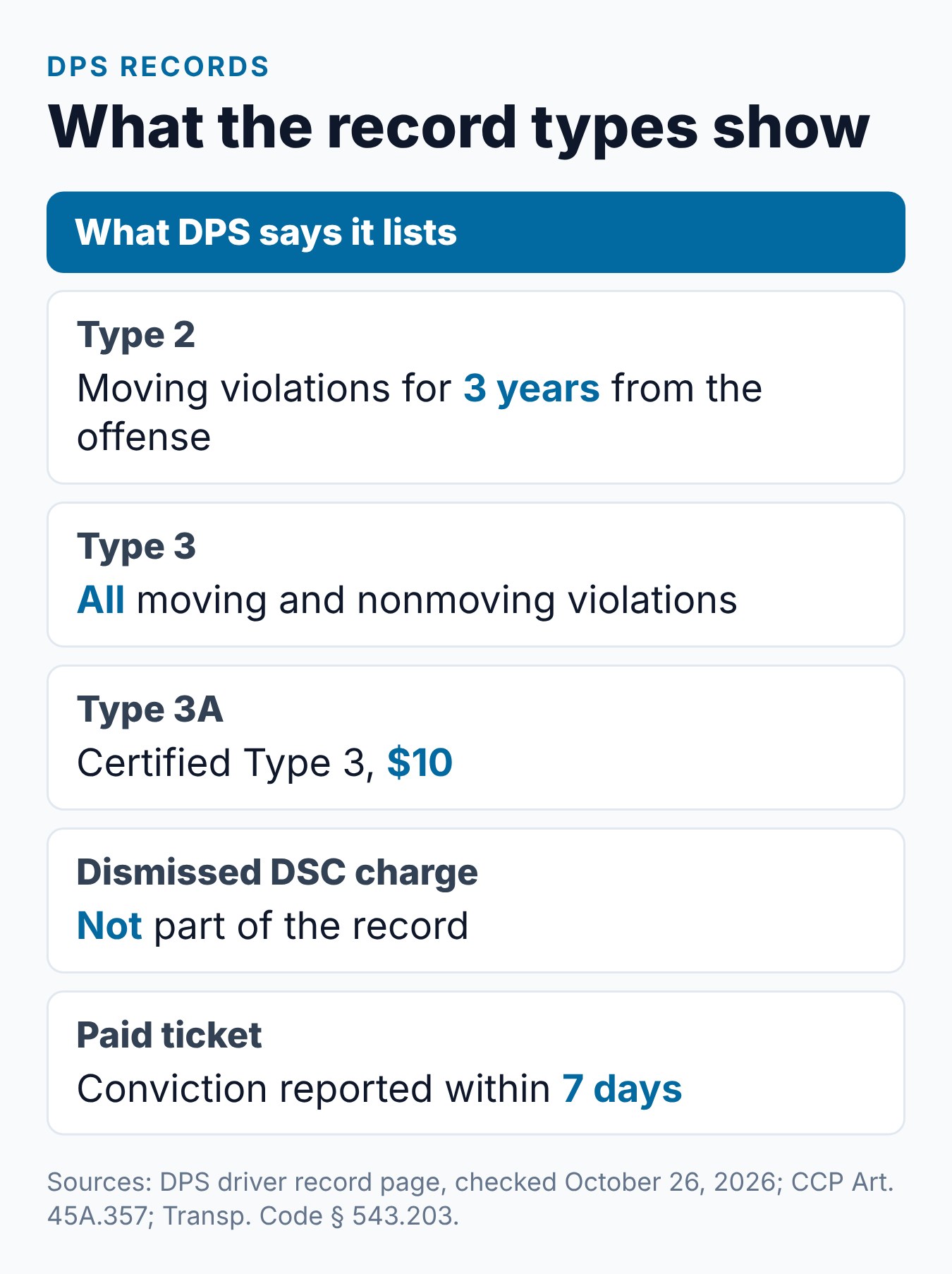The width and height of the screenshot is (952, 1274).
Task: Click the "What DPS says it lists" banner
Action: tap(476, 232)
